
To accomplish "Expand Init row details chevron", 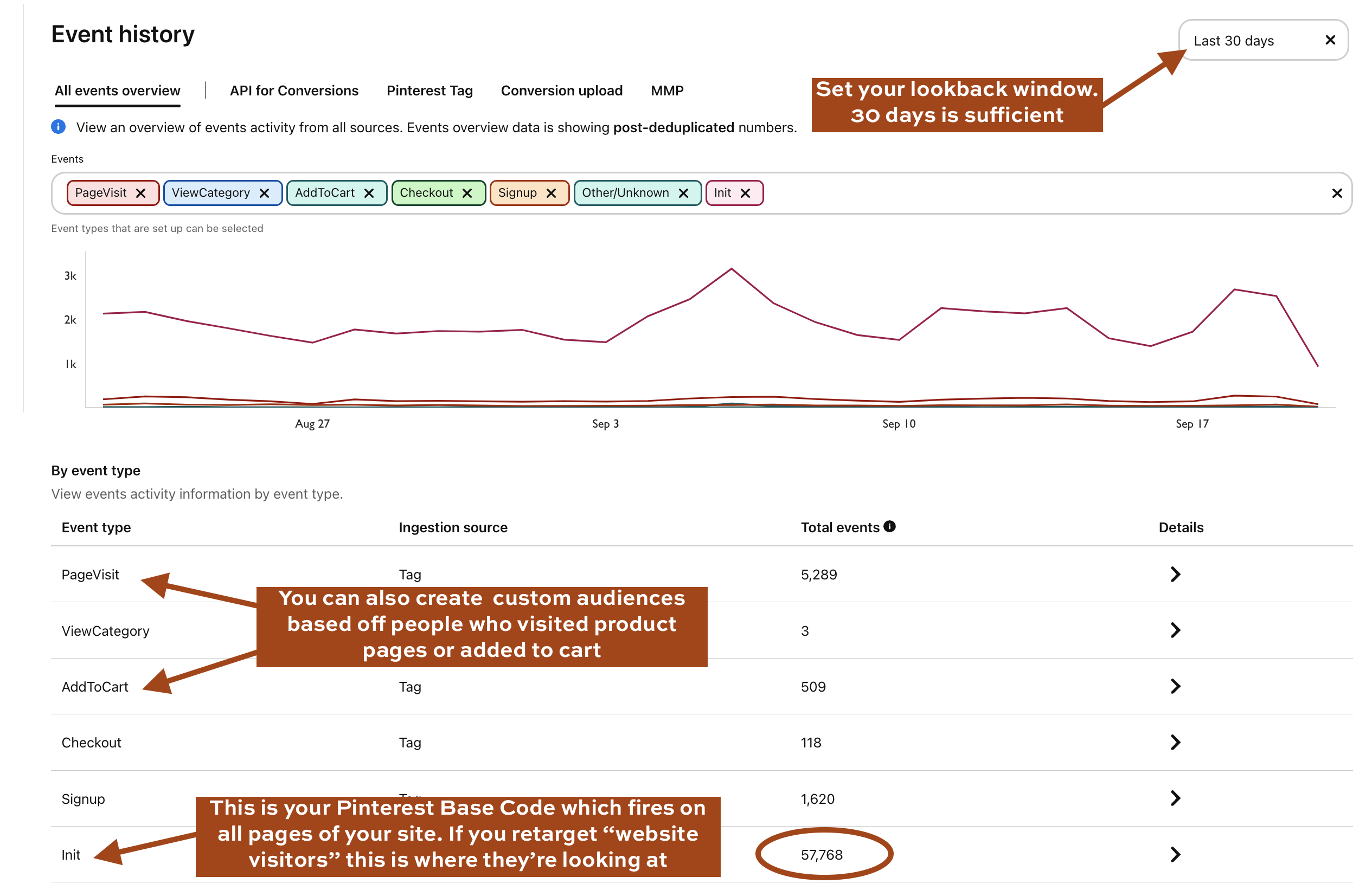I will coord(1176,854).
